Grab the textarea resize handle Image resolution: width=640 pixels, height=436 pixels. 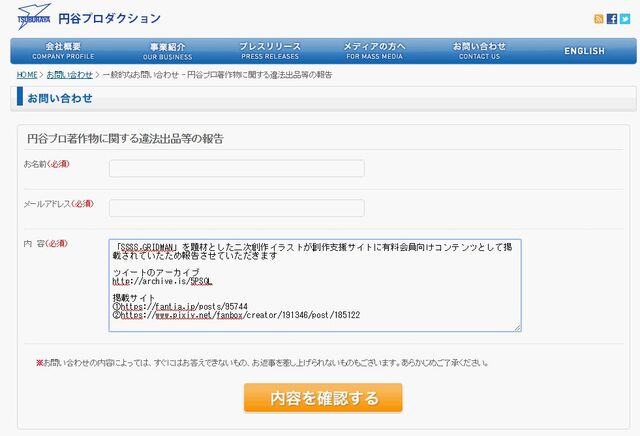click(x=517, y=327)
